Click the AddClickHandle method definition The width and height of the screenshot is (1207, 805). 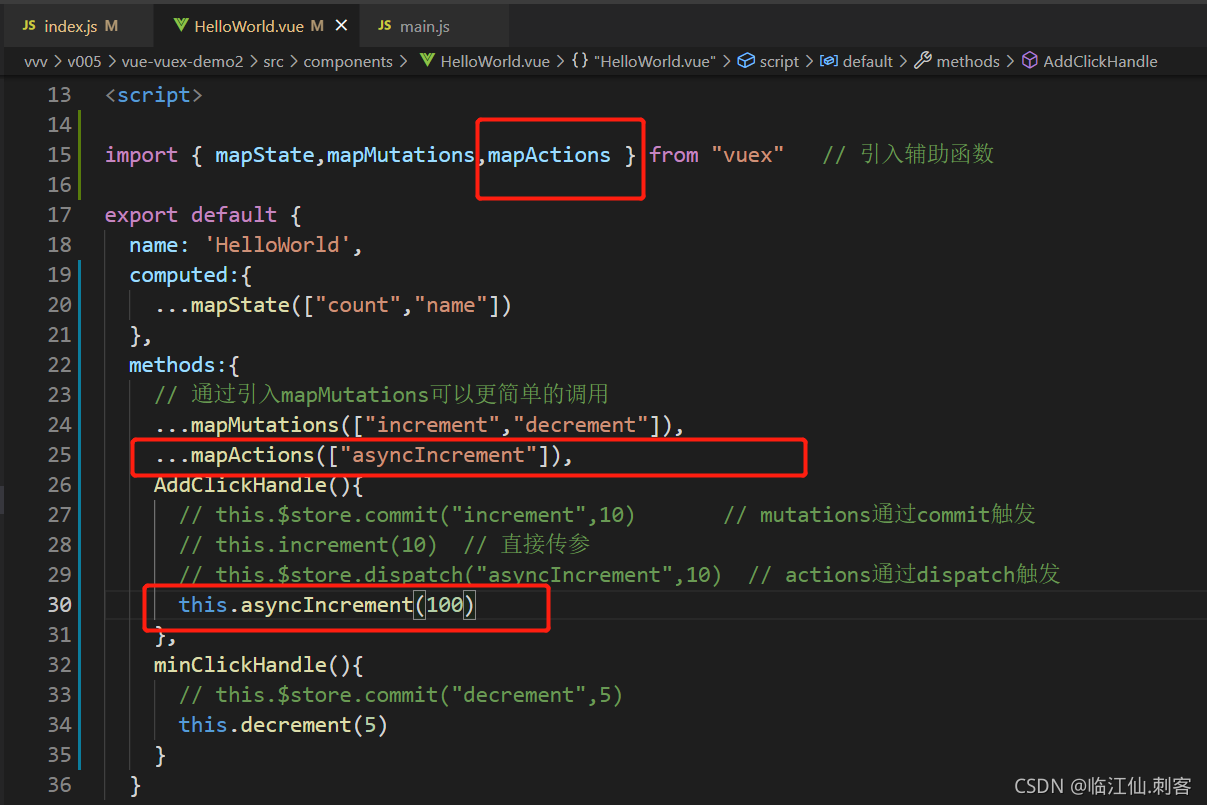pos(258,485)
